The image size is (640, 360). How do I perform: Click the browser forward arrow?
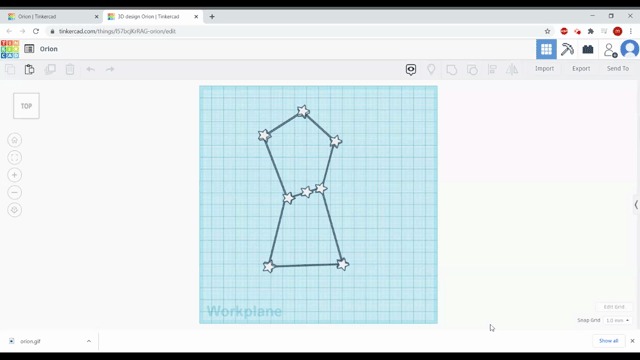pyautogui.click(x=22, y=31)
